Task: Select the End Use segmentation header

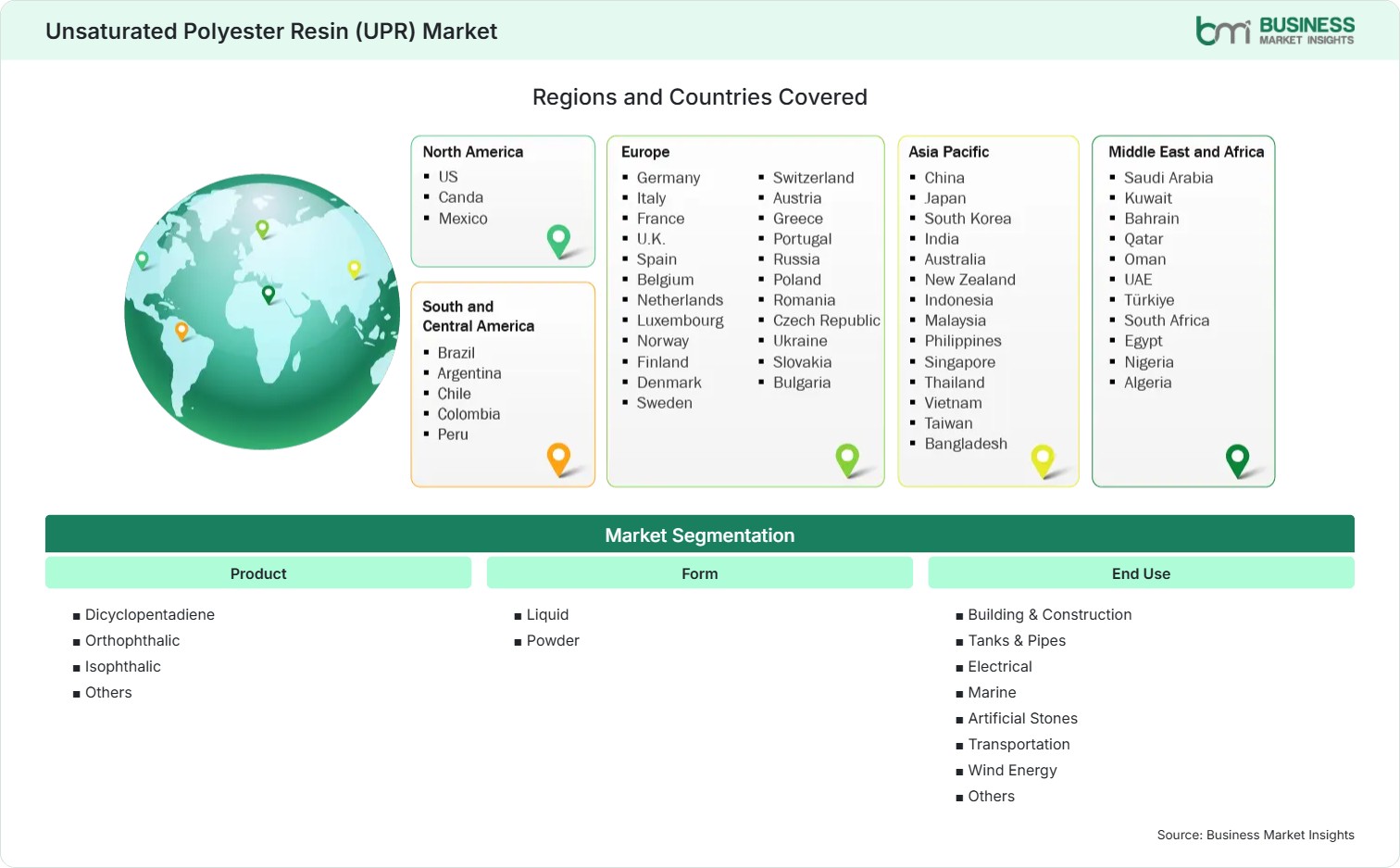Action: pyautogui.click(x=1141, y=573)
